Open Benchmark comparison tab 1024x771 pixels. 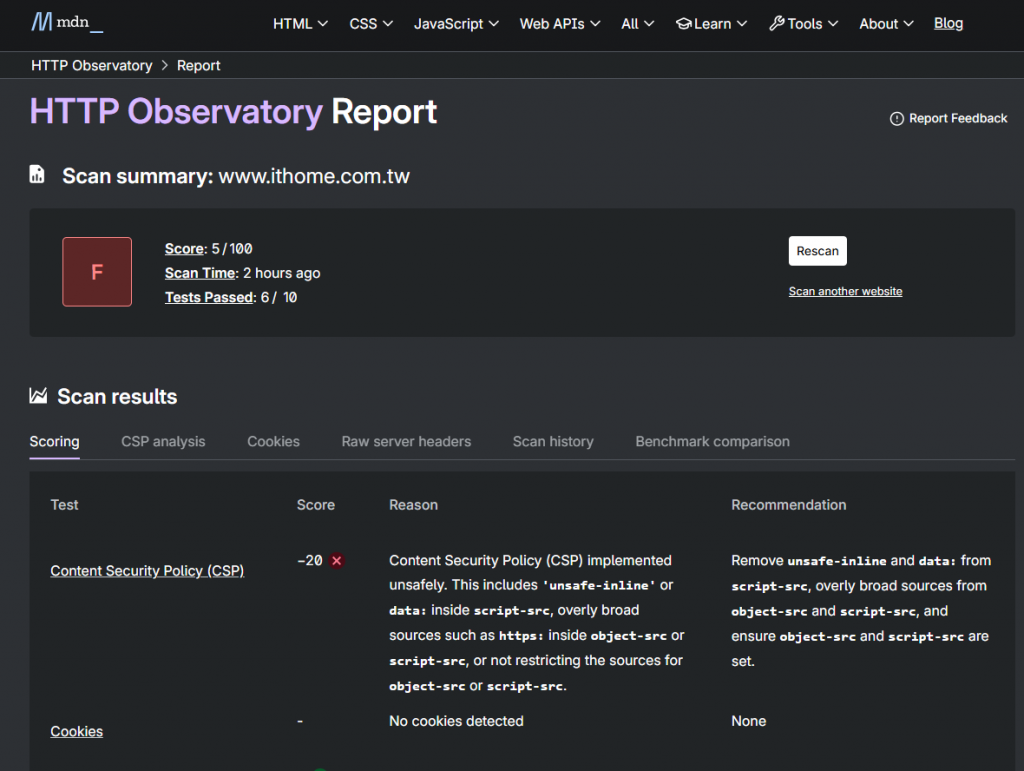pos(712,442)
